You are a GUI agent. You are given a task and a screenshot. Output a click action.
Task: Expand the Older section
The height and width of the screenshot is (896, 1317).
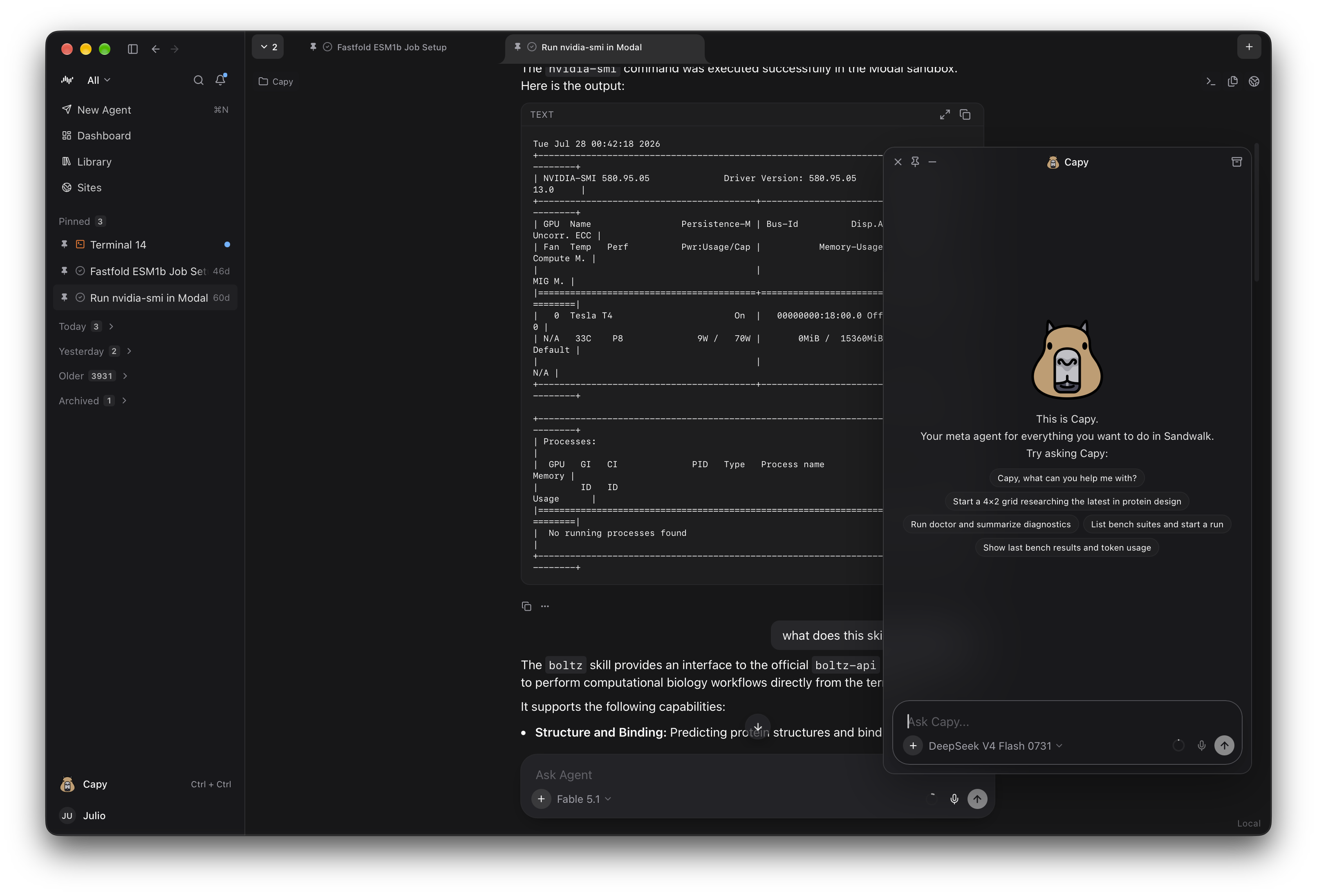click(x=93, y=376)
